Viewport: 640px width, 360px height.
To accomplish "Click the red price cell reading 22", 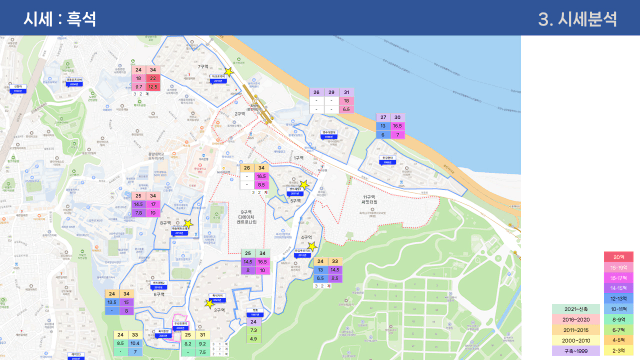I will coord(153,78).
